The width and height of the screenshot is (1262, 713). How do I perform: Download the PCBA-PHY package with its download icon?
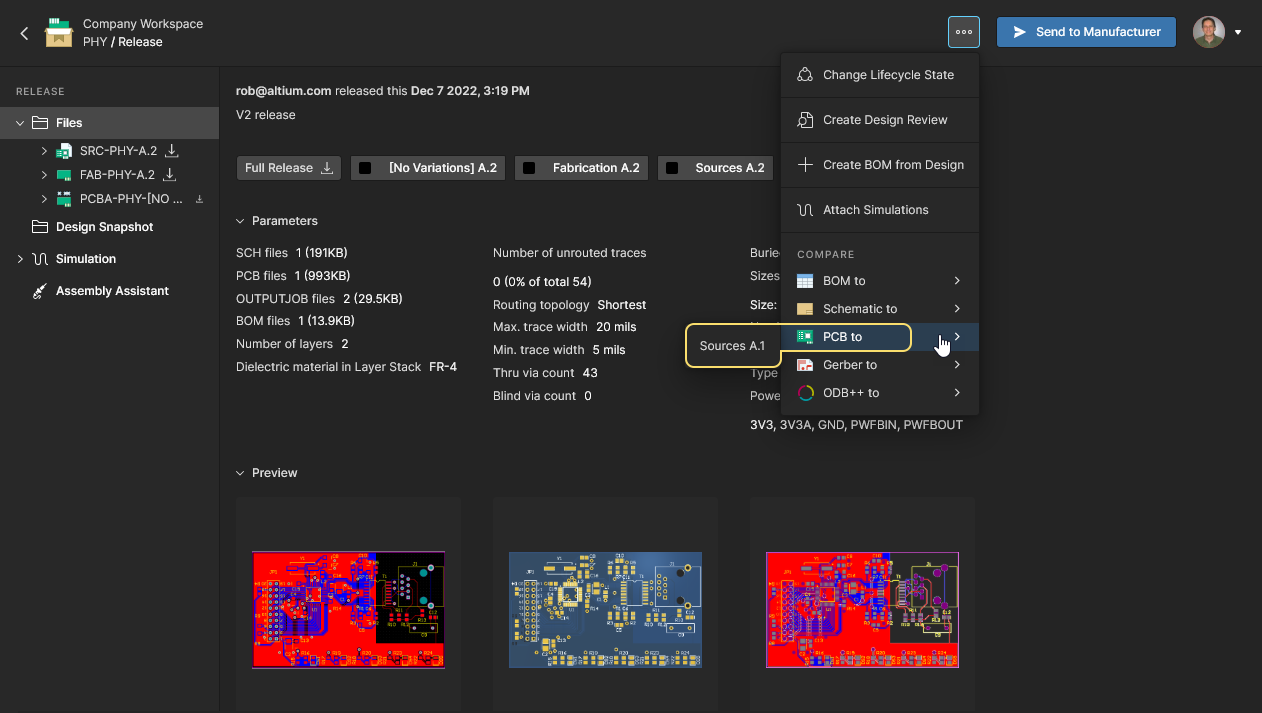199,199
